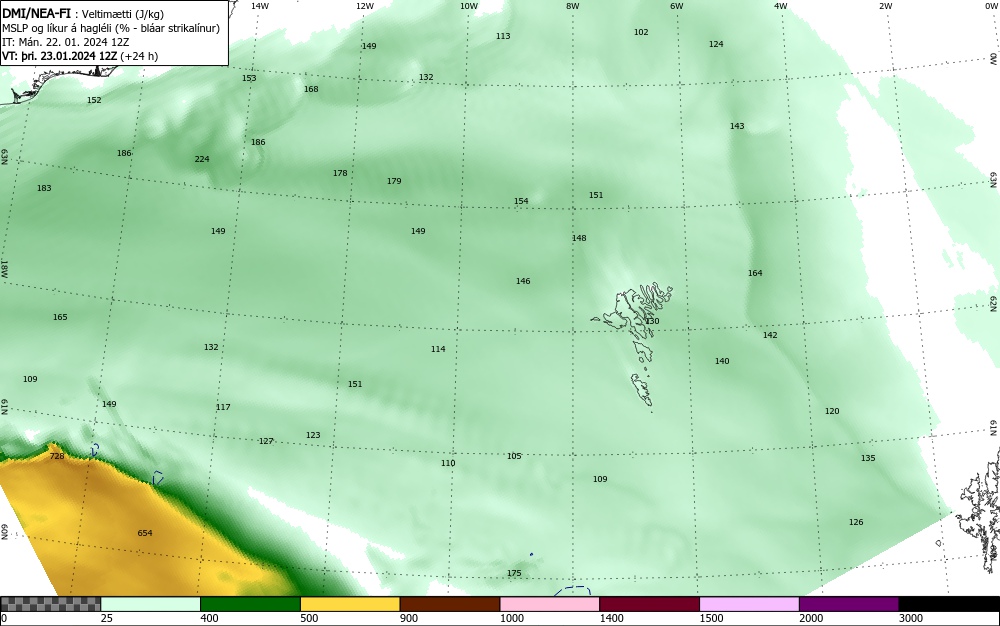
Task: Click the 12W longitude label
Action: click(365, 6)
